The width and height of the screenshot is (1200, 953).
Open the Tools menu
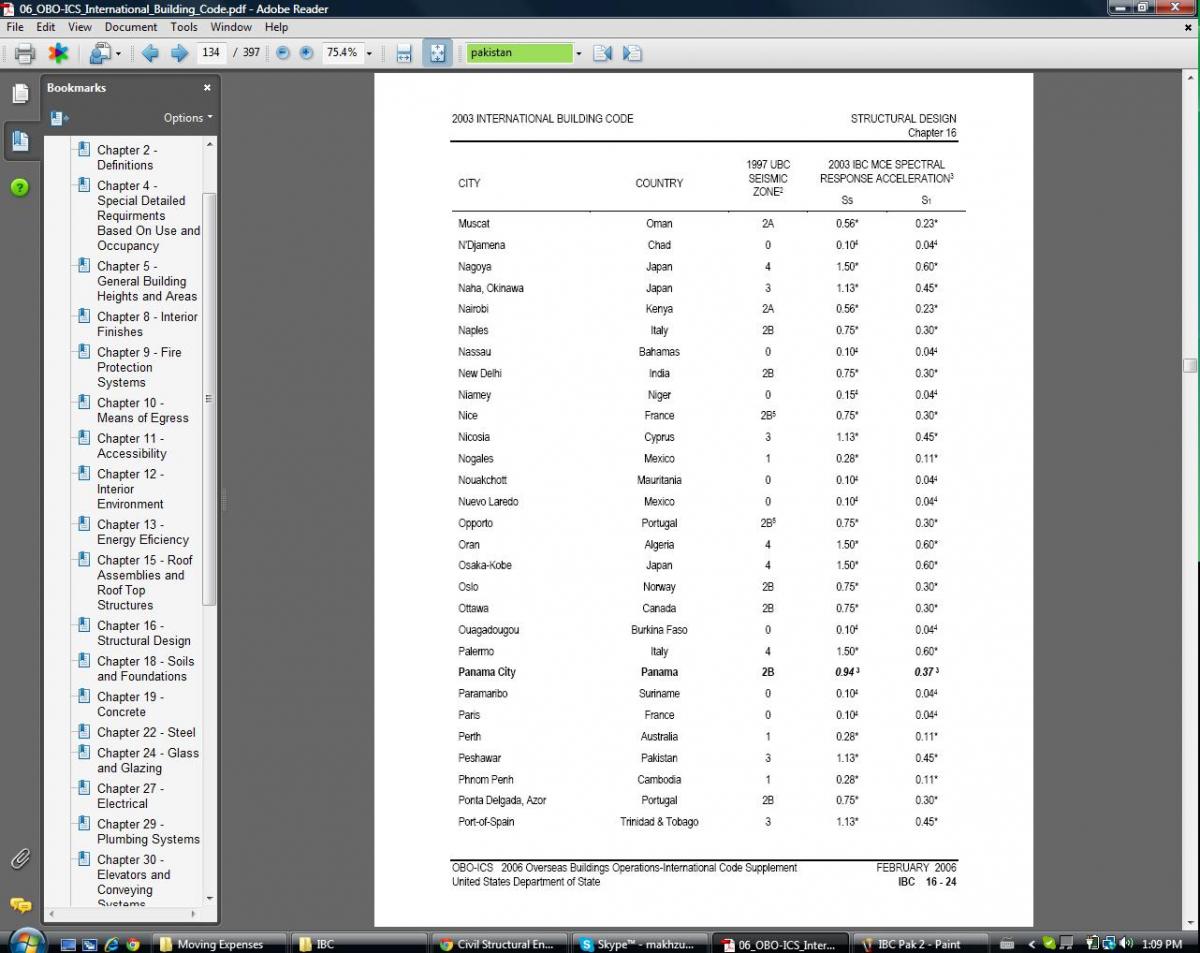(184, 27)
